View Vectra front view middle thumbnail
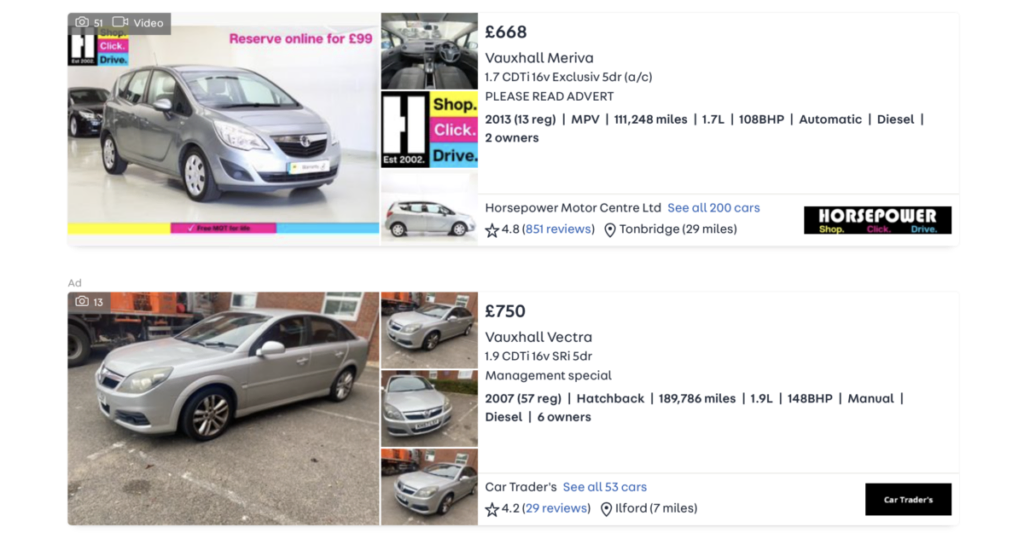Image resolution: width=1024 pixels, height=539 pixels. (x=429, y=408)
